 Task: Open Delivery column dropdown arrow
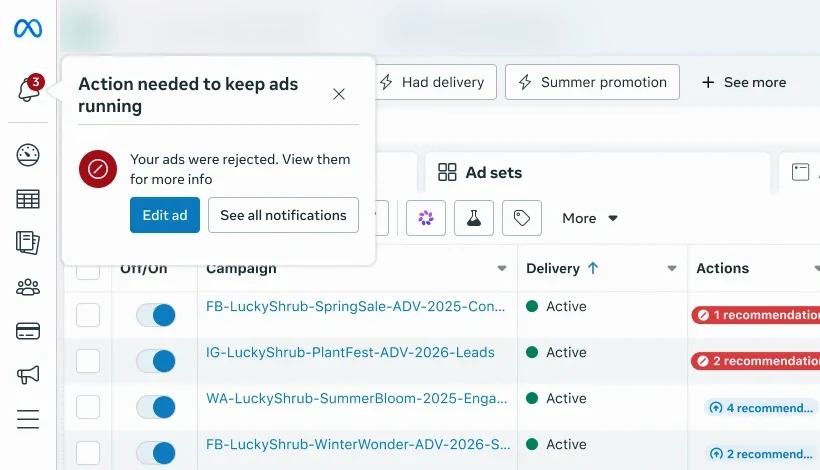672,268
